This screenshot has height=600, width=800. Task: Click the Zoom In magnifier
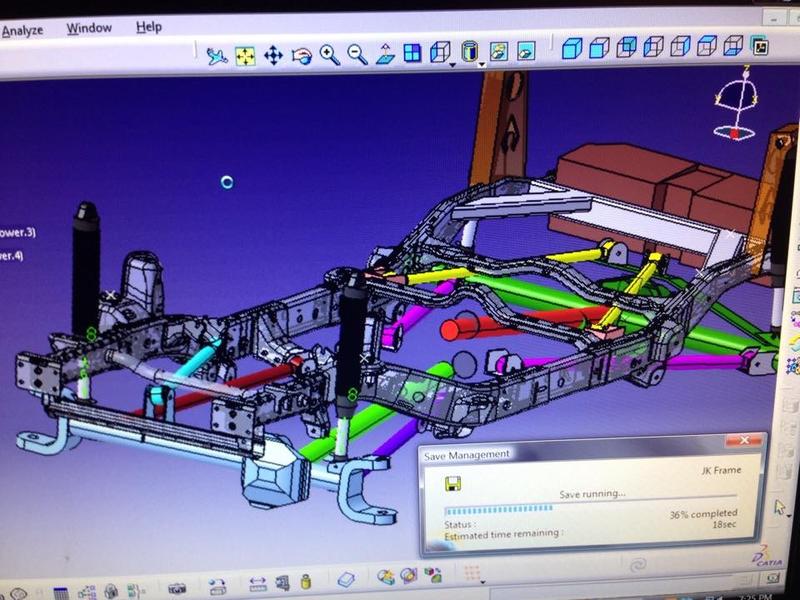(x=329, y=54)
